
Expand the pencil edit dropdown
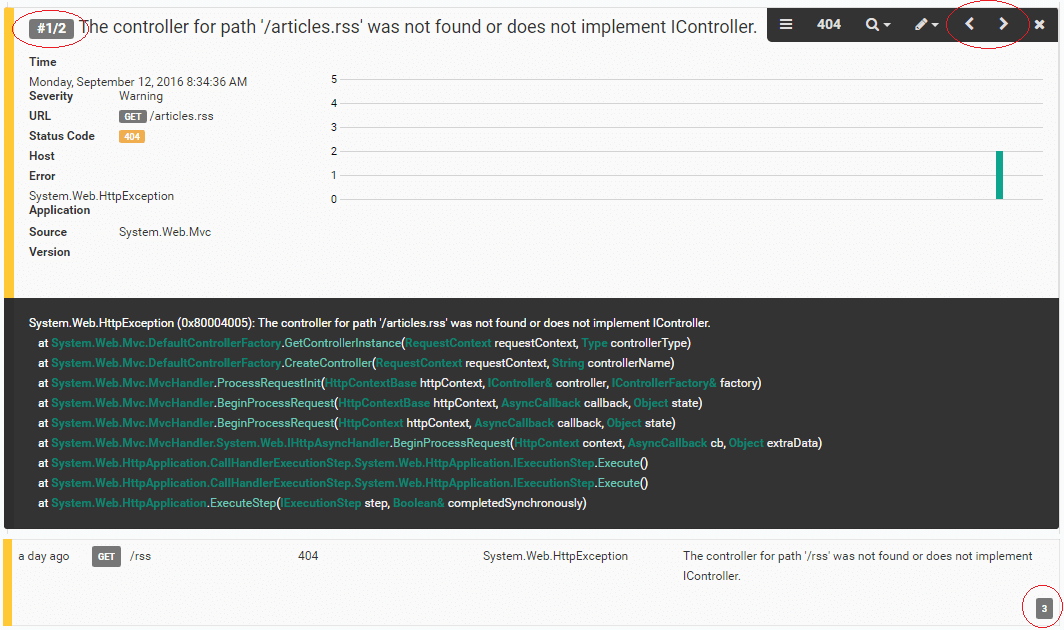[x=926, y=25]
